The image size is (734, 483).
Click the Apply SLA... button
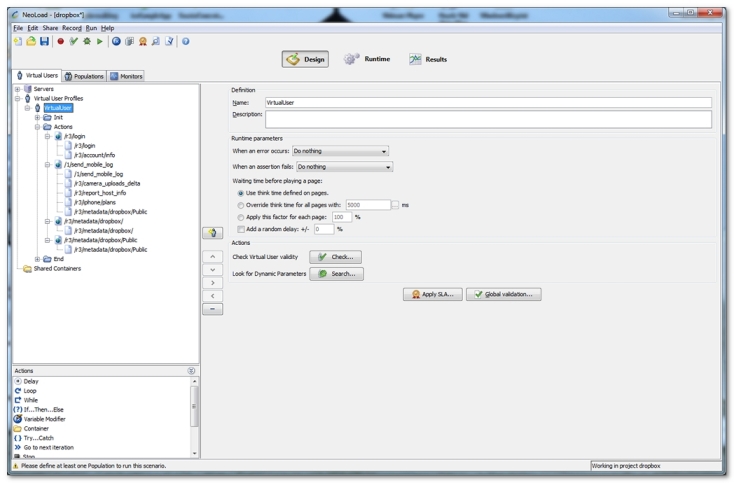[433, 294]
